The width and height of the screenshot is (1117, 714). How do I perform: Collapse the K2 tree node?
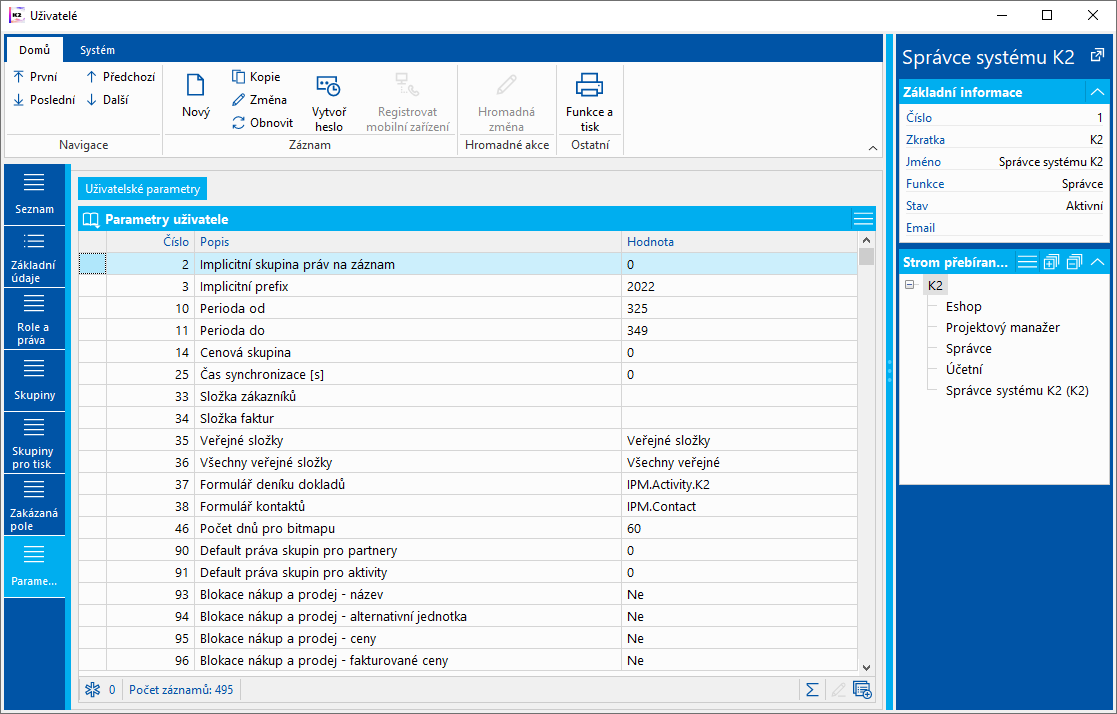(910, 285)
